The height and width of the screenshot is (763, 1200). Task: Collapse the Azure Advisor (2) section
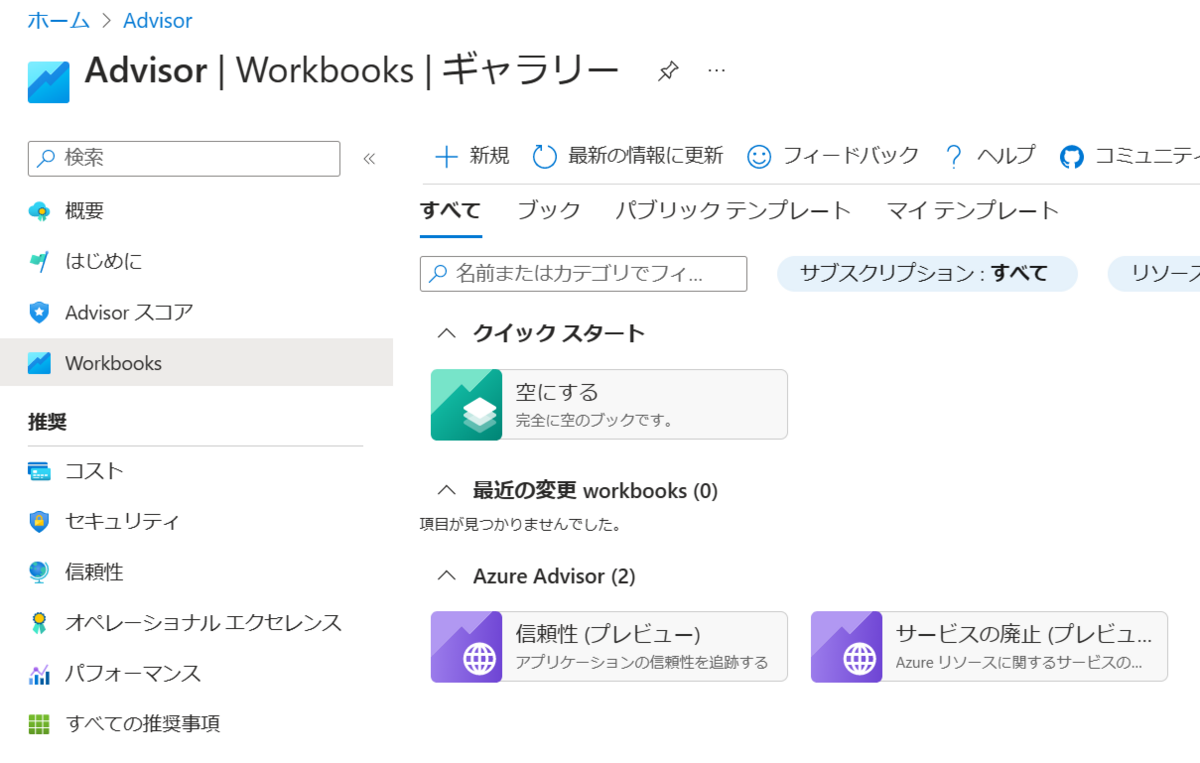coord(447,576)
